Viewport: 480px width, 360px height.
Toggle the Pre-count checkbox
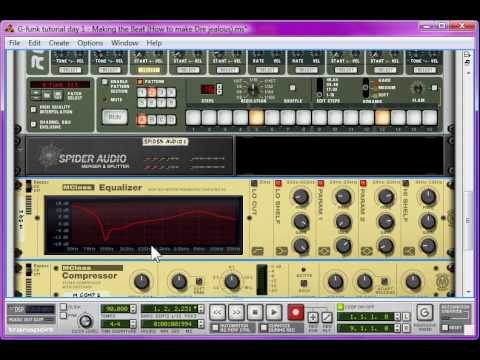pyautogui.click(x=63, y=315)
